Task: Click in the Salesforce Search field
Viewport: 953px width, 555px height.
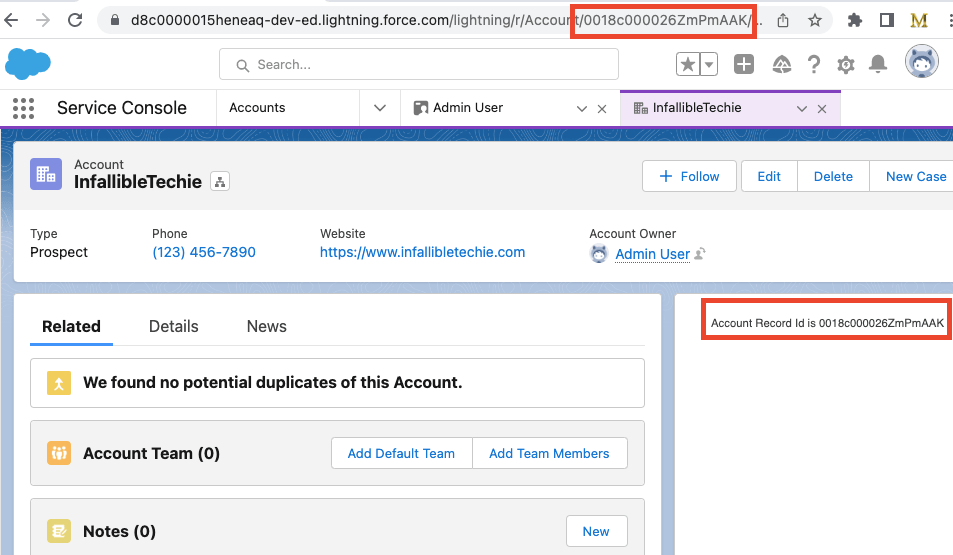Action: (419, 64)
